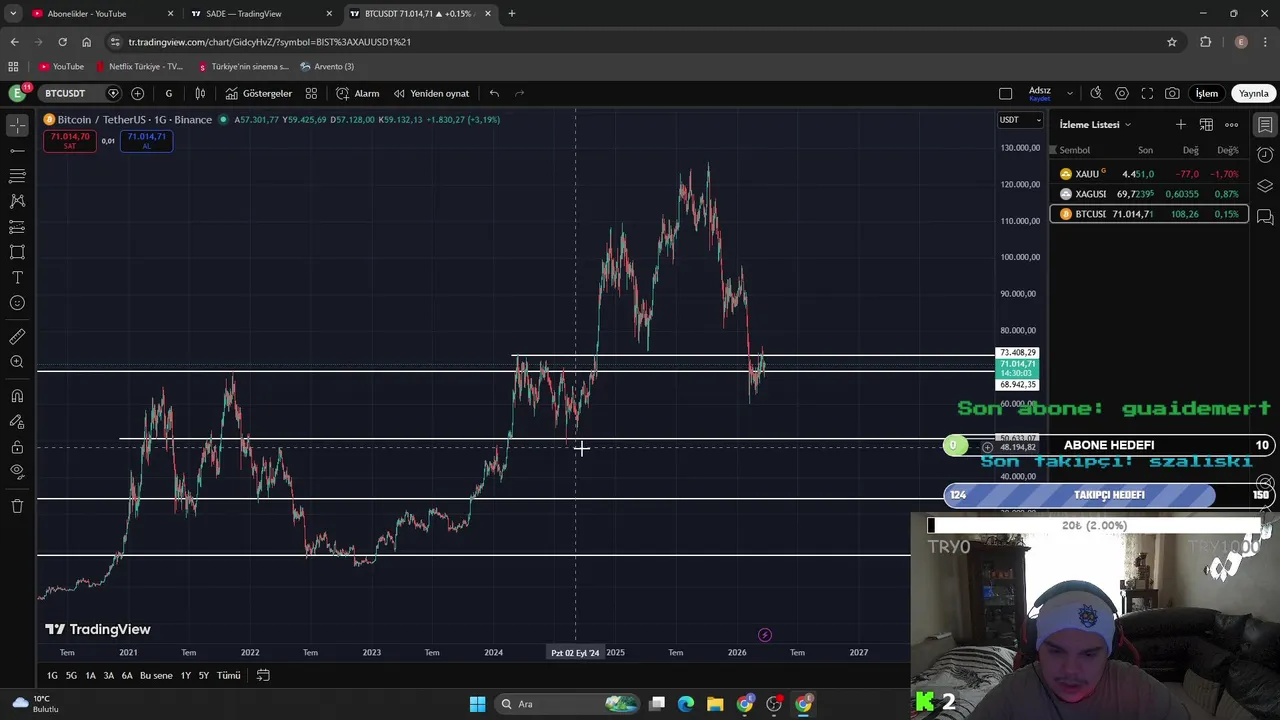Screen dimensions: 1280x720
Task: Add a symbol to the watchlist
Action: click(1181, 124)
